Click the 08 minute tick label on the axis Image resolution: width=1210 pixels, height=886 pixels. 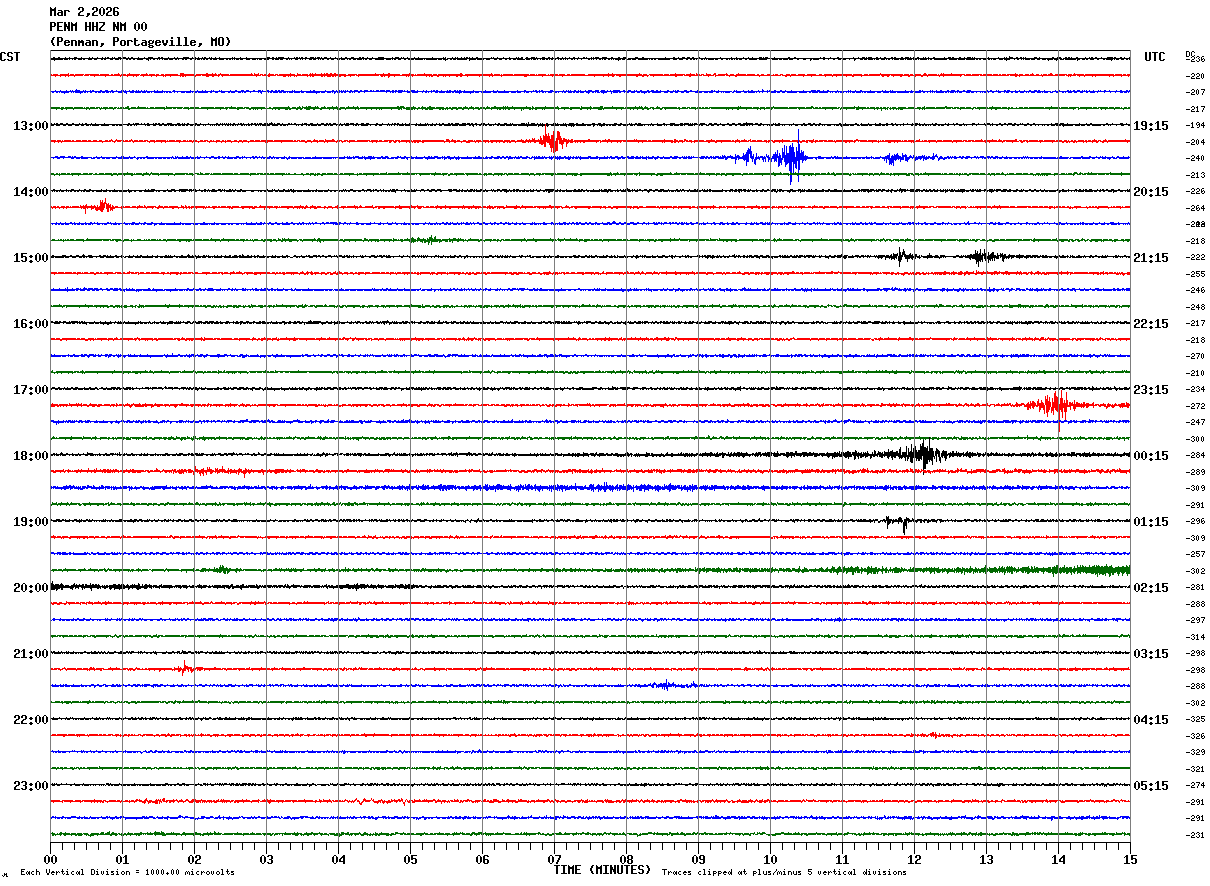pos(626,859)
